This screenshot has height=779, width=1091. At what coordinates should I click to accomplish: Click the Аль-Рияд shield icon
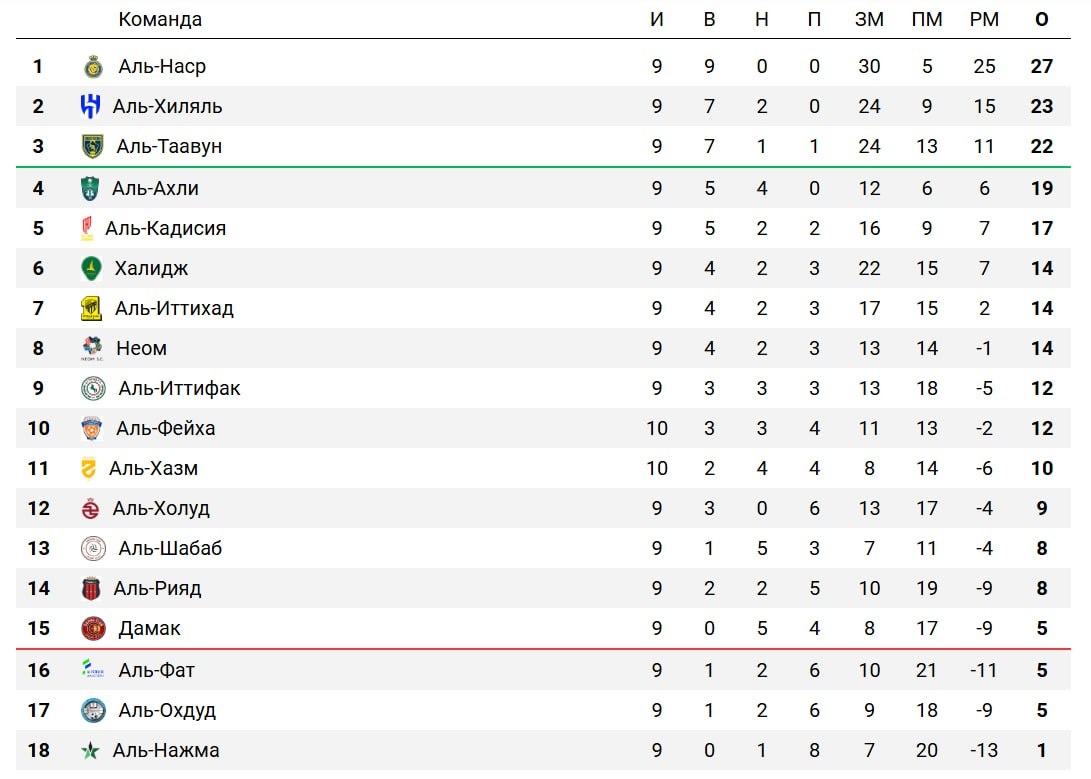click(x=90, y=588)
